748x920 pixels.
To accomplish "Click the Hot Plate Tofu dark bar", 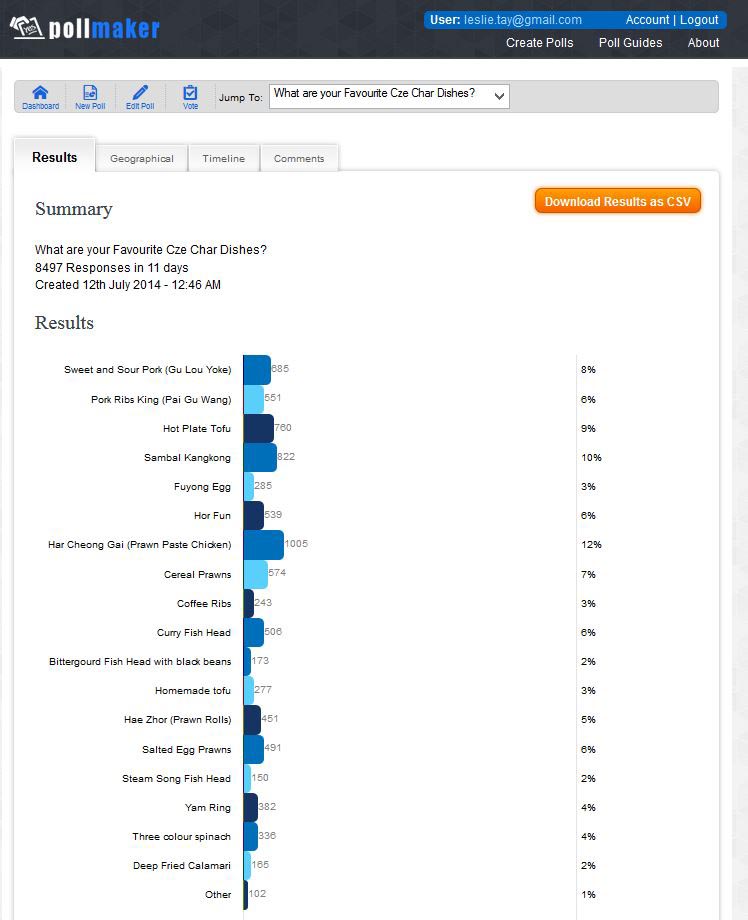I will coord(258,428).
